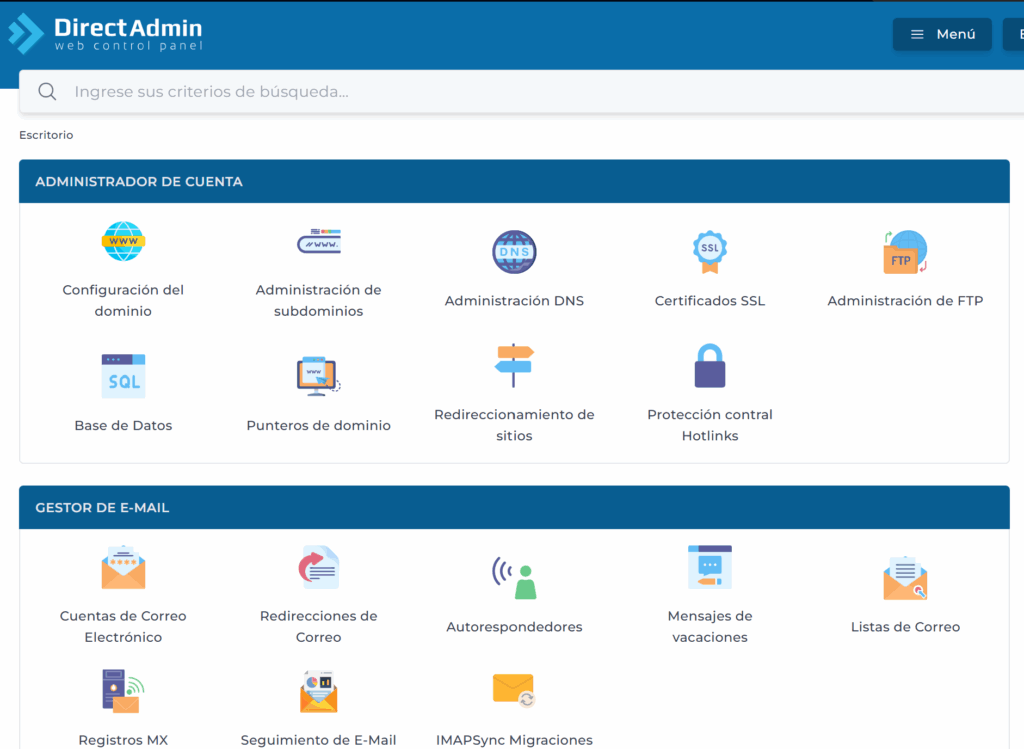1024x749 pixels.
Task: Click the Administración DNS globe icon
Action: point(514,252)
